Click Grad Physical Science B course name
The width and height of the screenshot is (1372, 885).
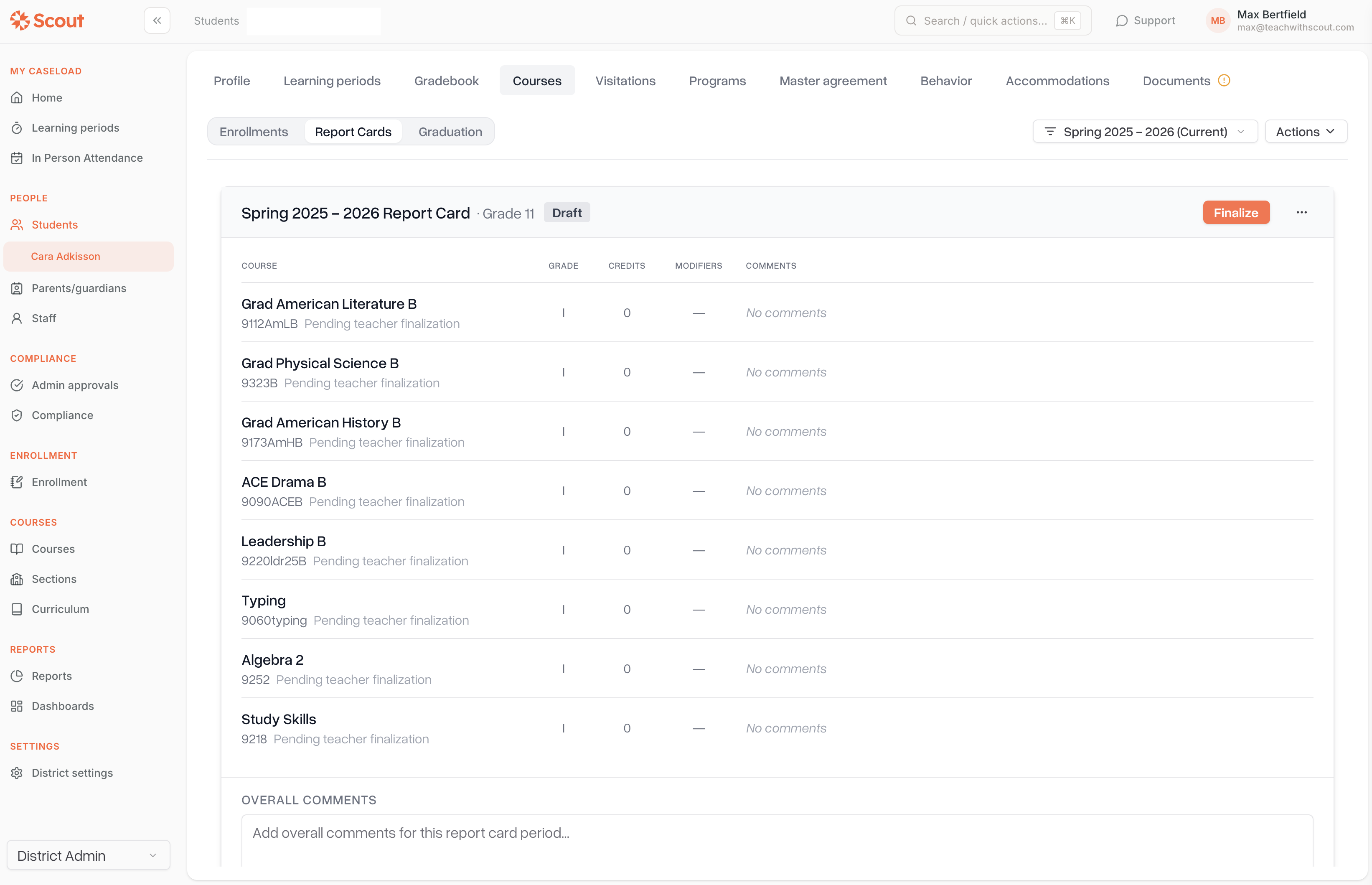(x=320, y=363)
